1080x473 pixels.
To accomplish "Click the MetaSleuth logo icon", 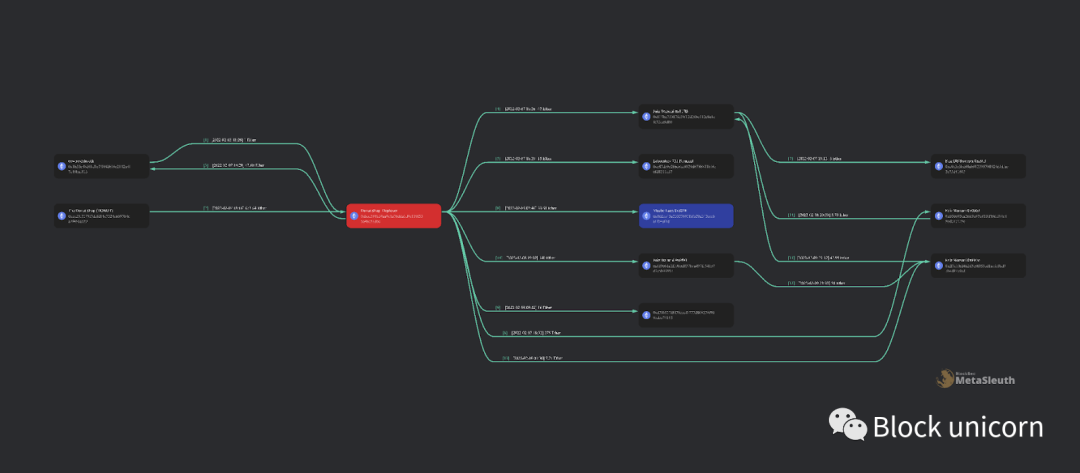I will coord(945,379).
